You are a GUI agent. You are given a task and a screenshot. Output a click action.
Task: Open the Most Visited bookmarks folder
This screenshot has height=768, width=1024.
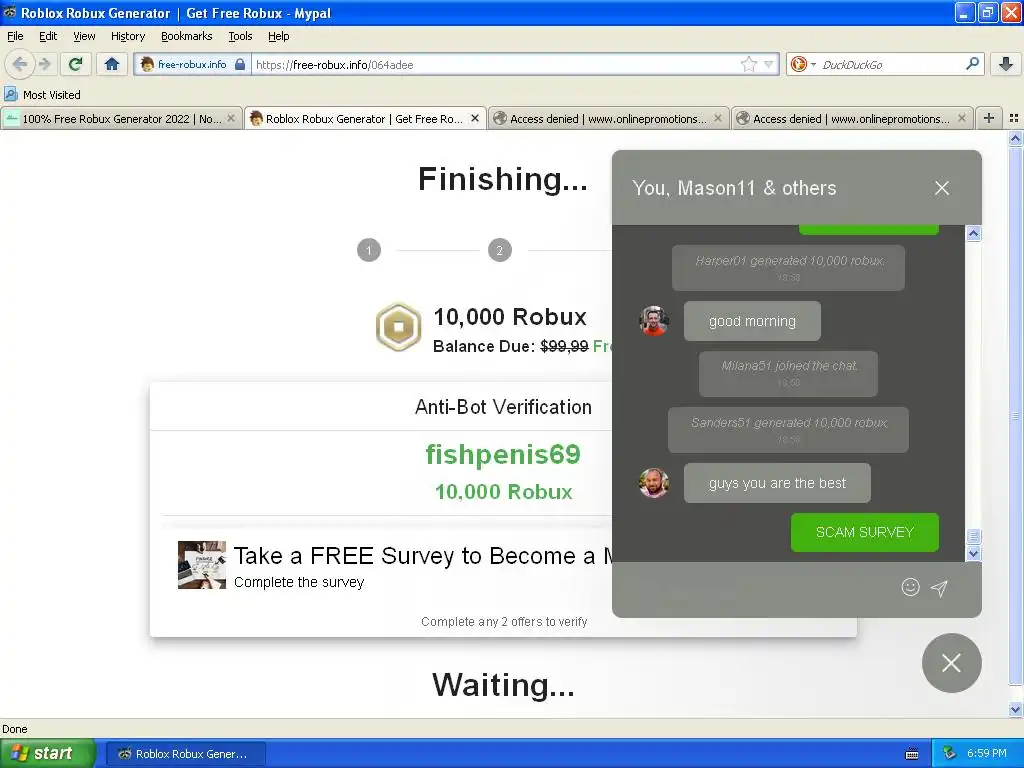pyautogui.click(x=42, y=95)
